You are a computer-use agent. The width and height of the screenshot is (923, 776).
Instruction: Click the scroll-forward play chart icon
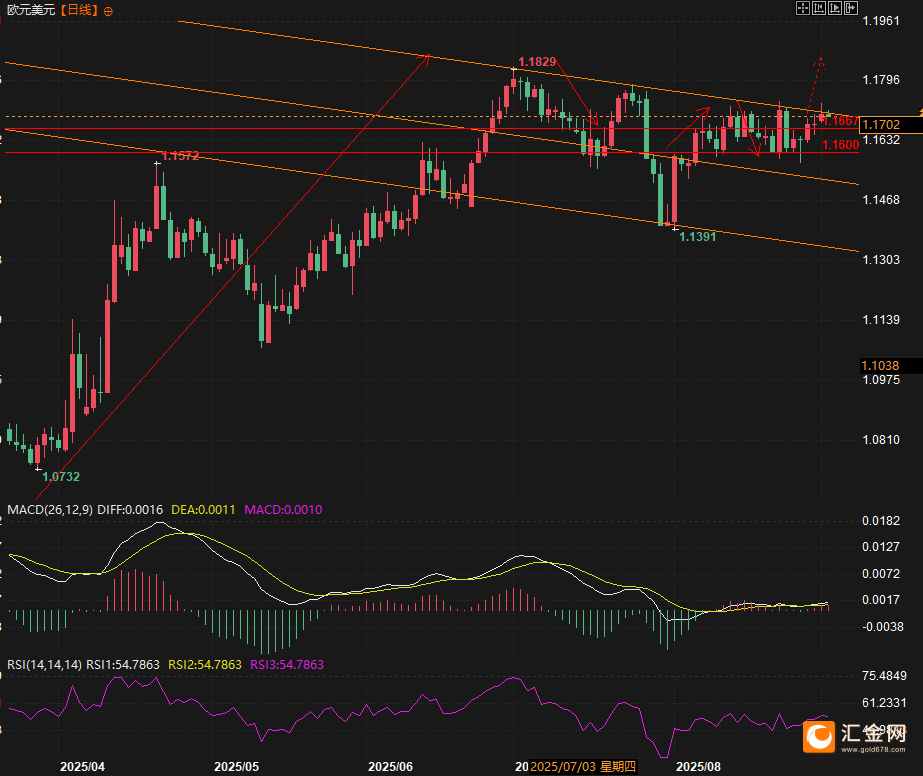point(835,8)
